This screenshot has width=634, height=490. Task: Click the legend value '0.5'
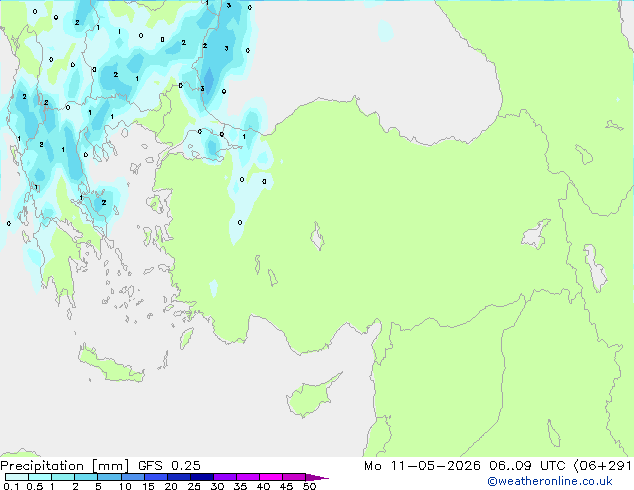(x=34, y=486)
